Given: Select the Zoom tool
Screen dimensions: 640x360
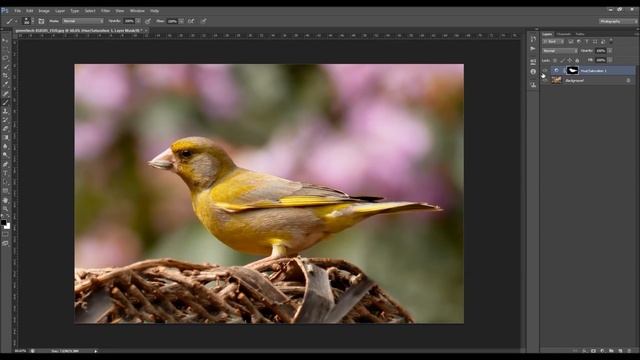Looking at the screenshot, I should coord(5,209).
